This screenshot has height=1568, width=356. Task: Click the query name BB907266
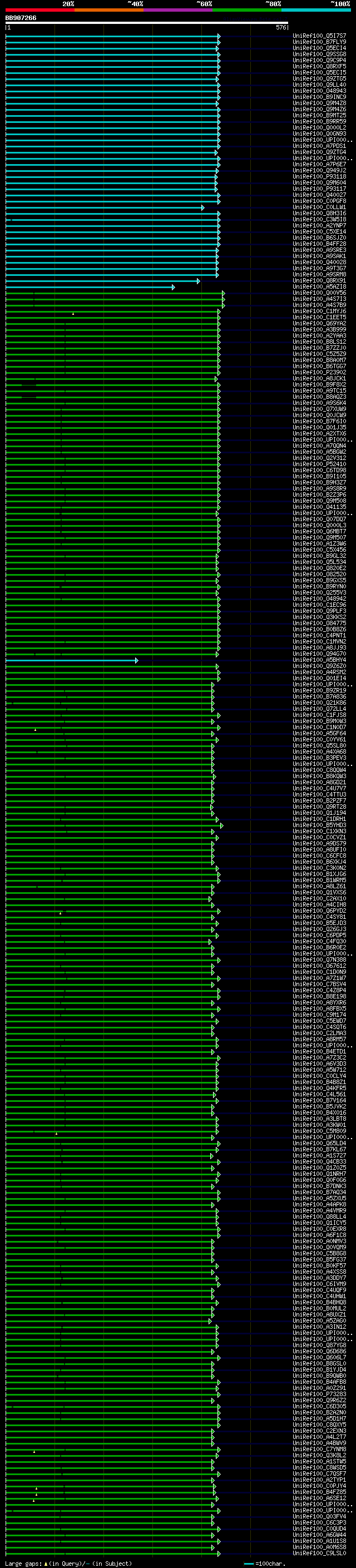(x=21, y=18)
